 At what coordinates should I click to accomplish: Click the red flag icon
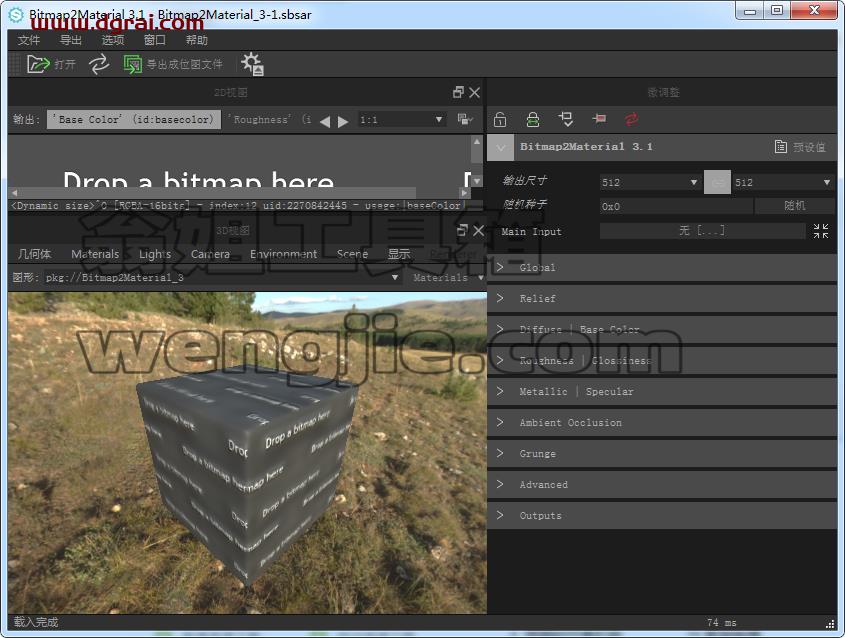(x=599, y=119)
